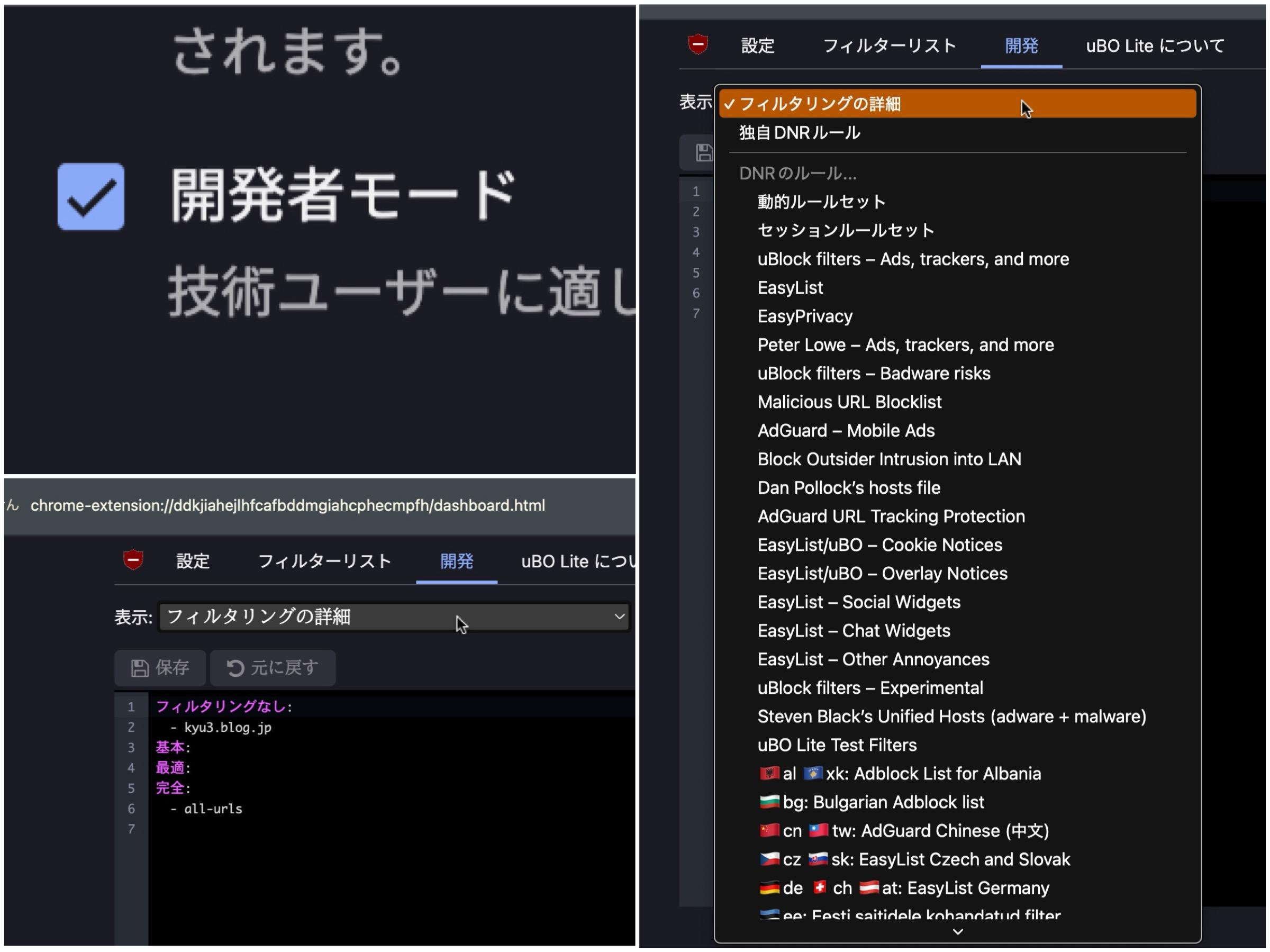Select AdGuard URL Tracking Protection
This screenshot has width=1270, height=952.
coord(957,516)
